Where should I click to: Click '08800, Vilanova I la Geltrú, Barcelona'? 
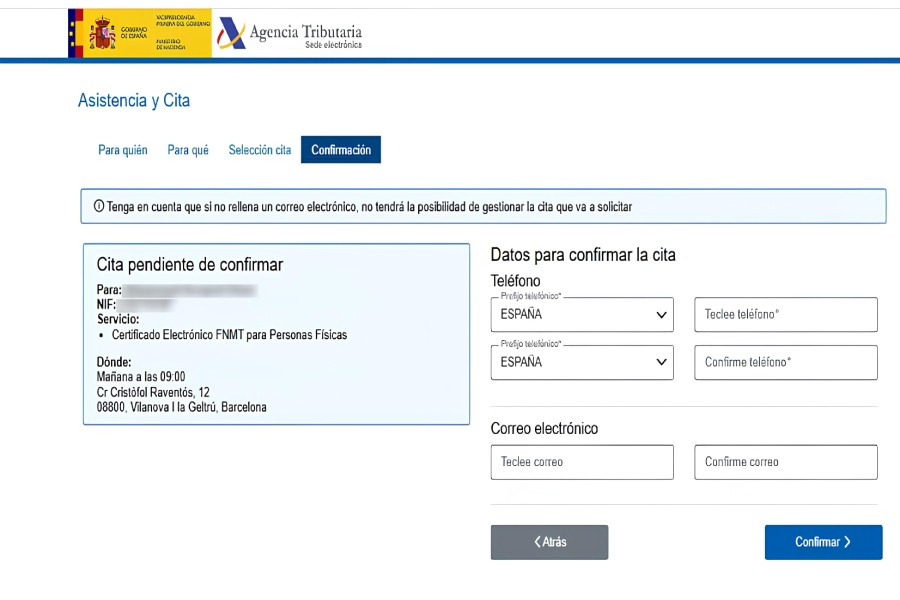click(x=181, y=407)
